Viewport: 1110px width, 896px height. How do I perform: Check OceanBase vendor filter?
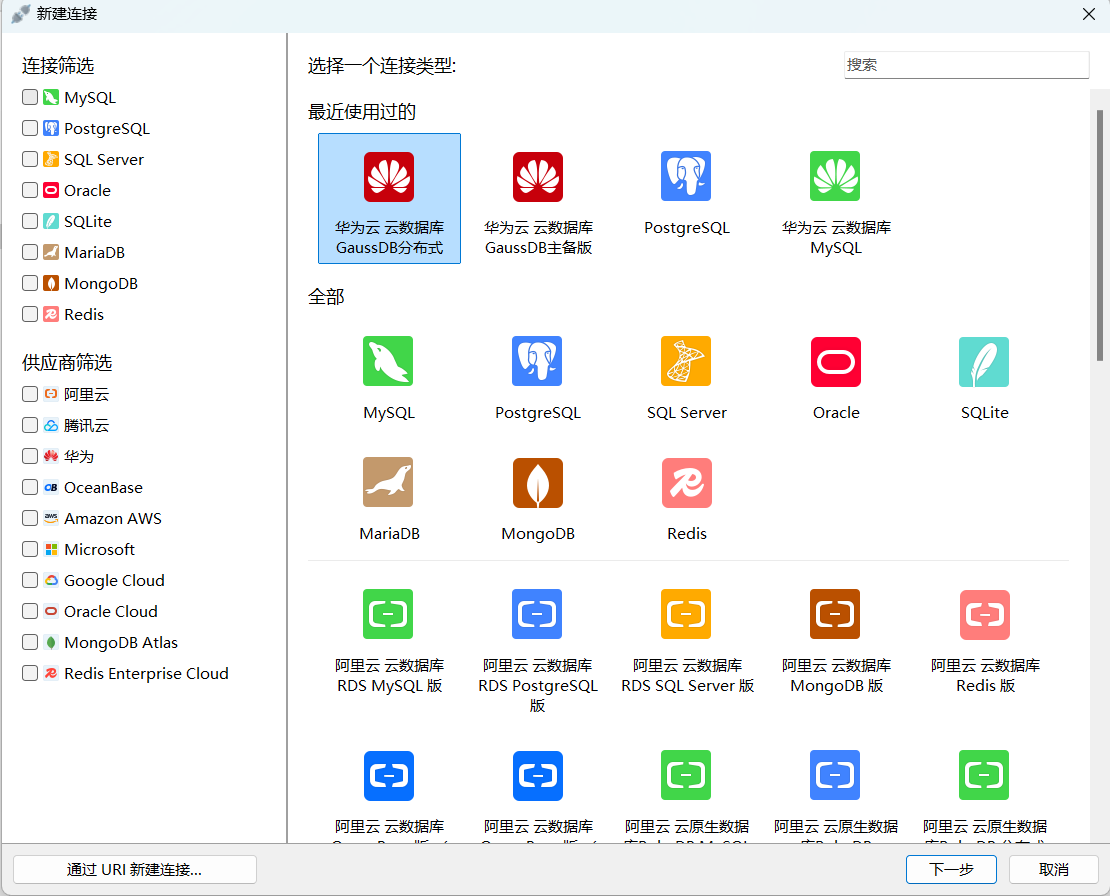click(x=30, y=487)
